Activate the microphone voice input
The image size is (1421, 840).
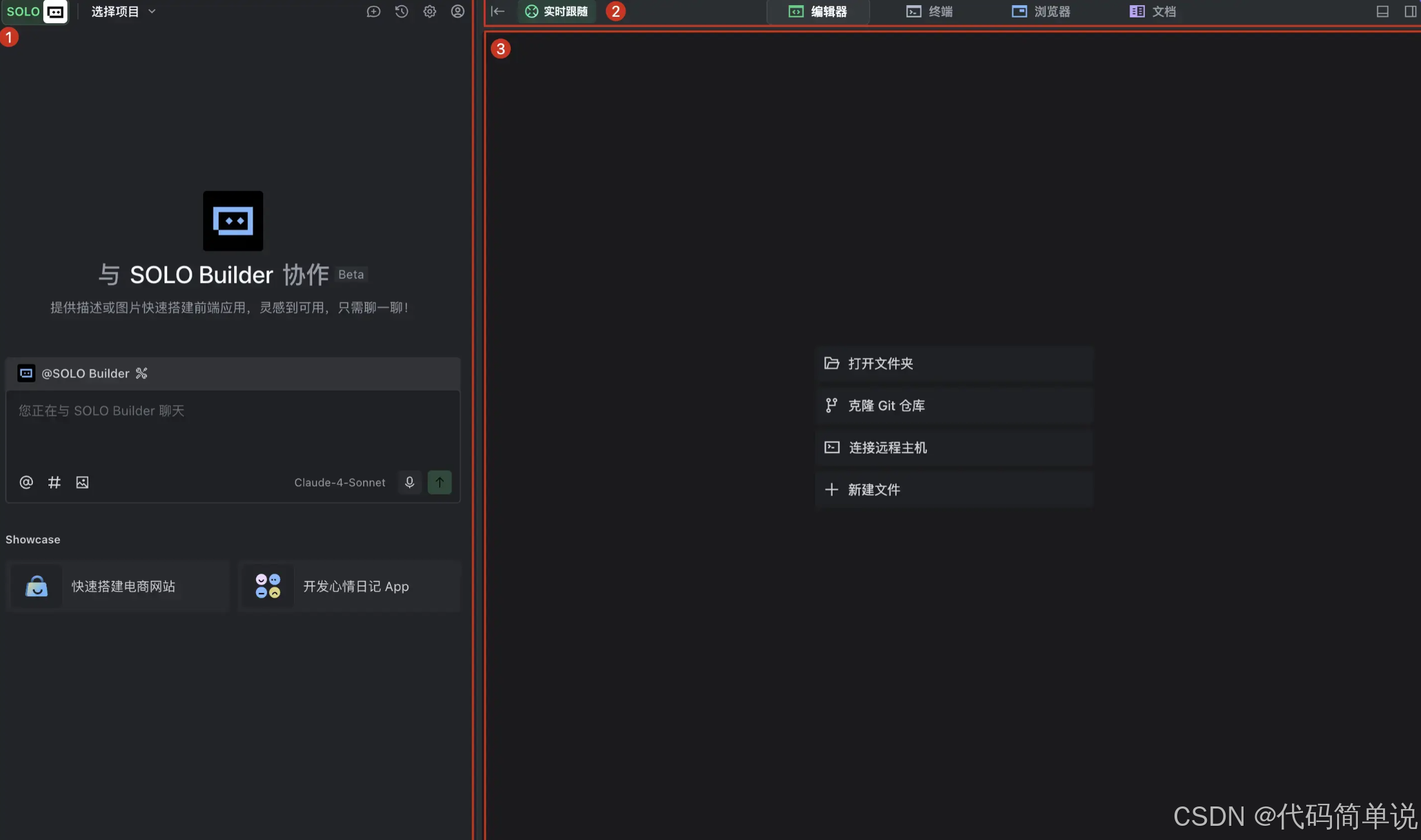[410, 482]
